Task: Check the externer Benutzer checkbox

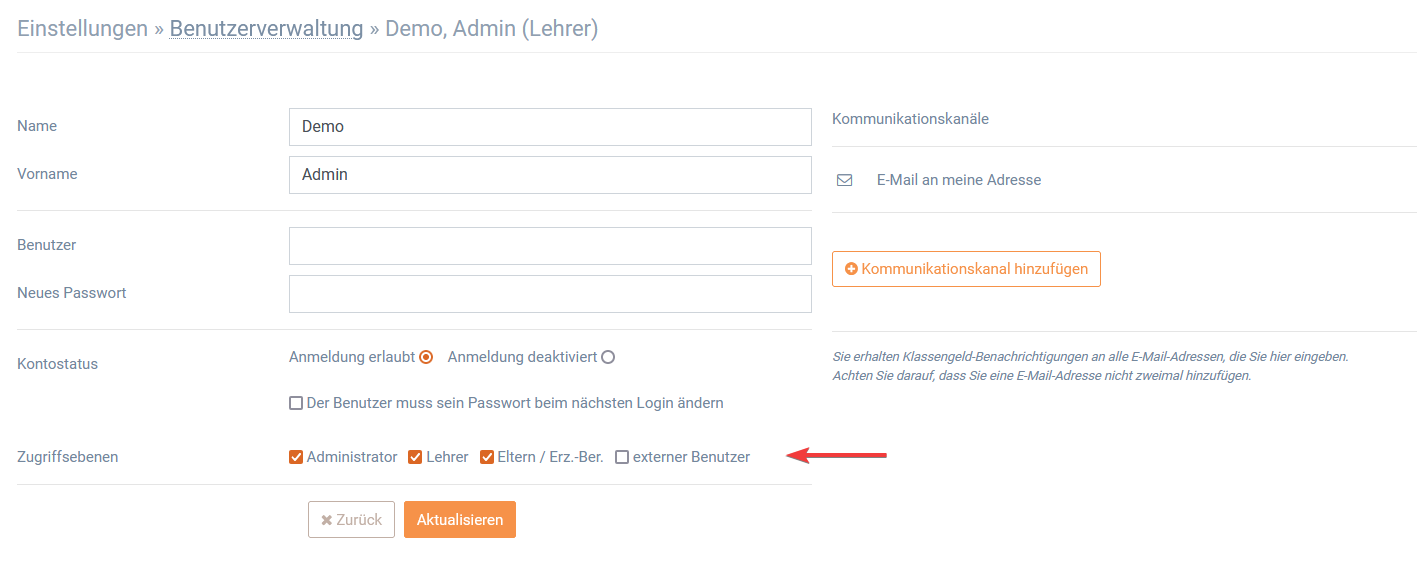Action: [622, 457]
